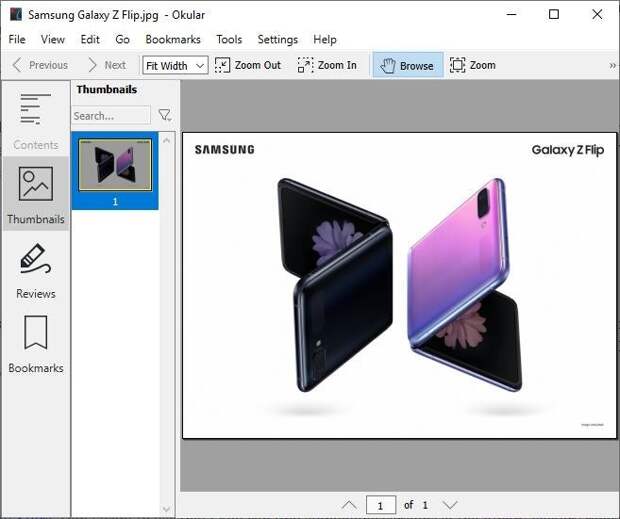Screen dimensions: 620x519
Task: Show the Contents side panel
Action: pyautogui.click(x=36, y=119)
